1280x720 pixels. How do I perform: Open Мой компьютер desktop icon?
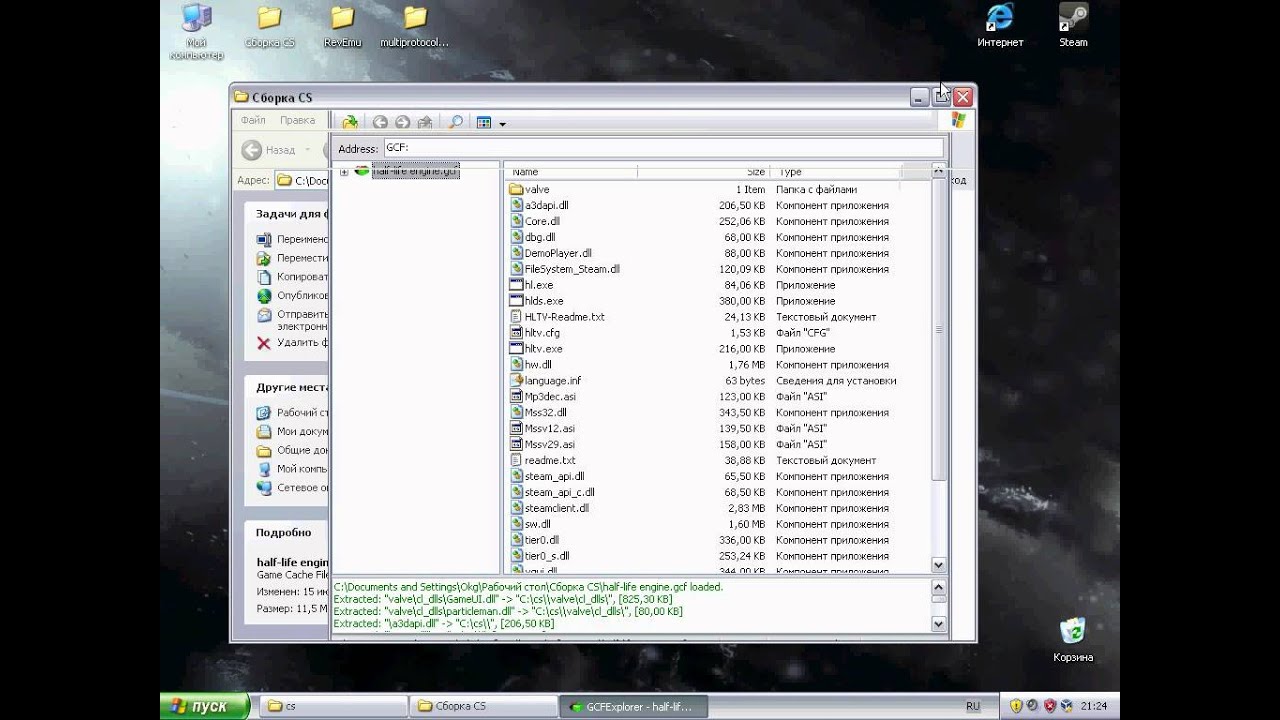click(x=197, y=31)
